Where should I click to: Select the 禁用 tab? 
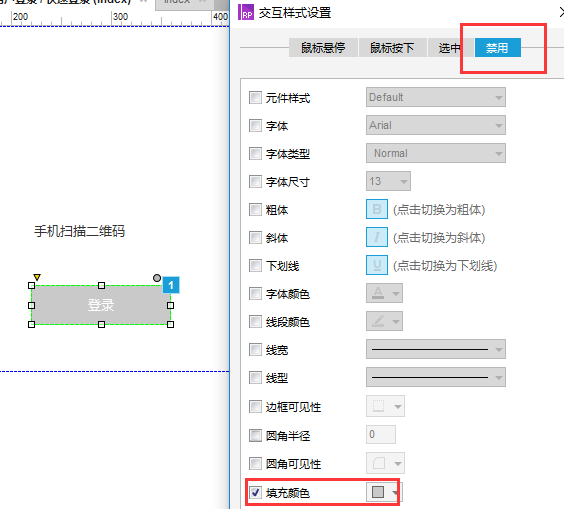tap(497, 47)
